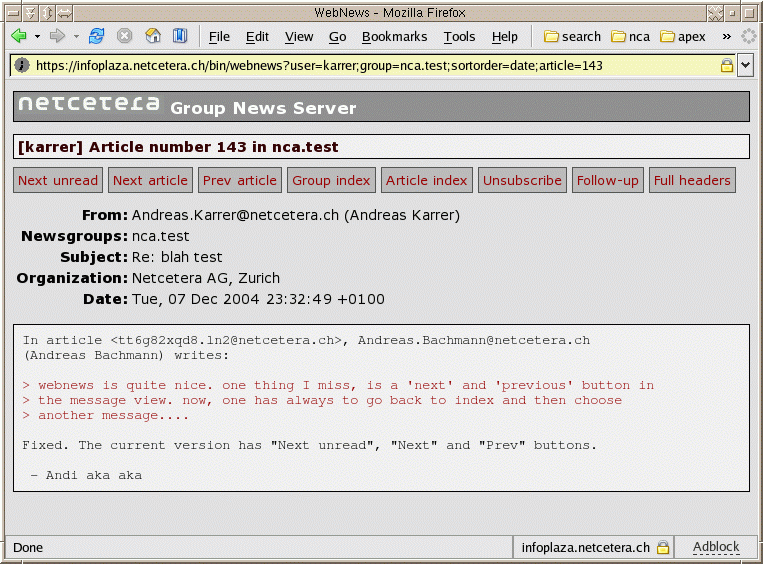Open the Tools menu
763x564 pixels.
[x=459, y=36]
